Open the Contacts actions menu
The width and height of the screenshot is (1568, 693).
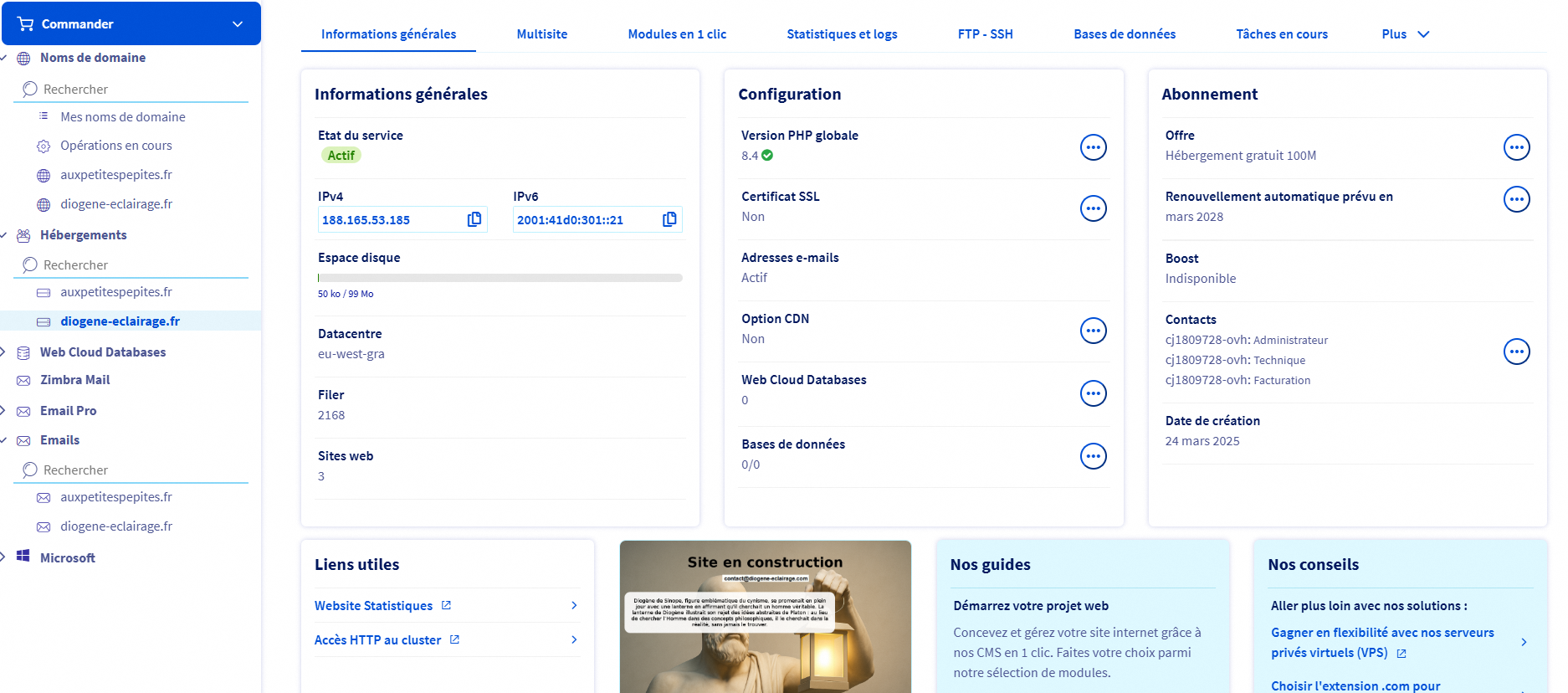[x=1516, y=352]
